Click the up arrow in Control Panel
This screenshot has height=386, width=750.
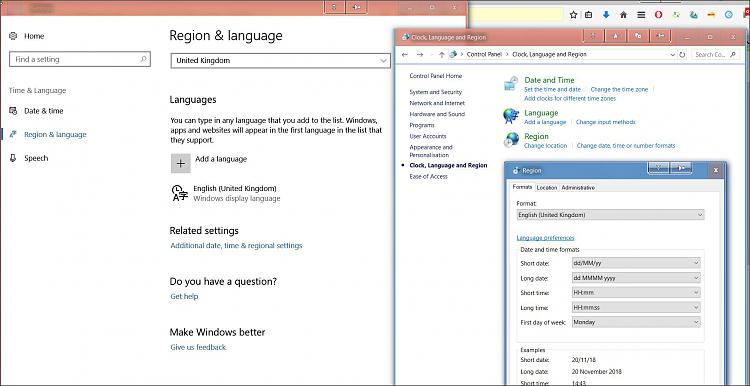(x=441, y=55)
